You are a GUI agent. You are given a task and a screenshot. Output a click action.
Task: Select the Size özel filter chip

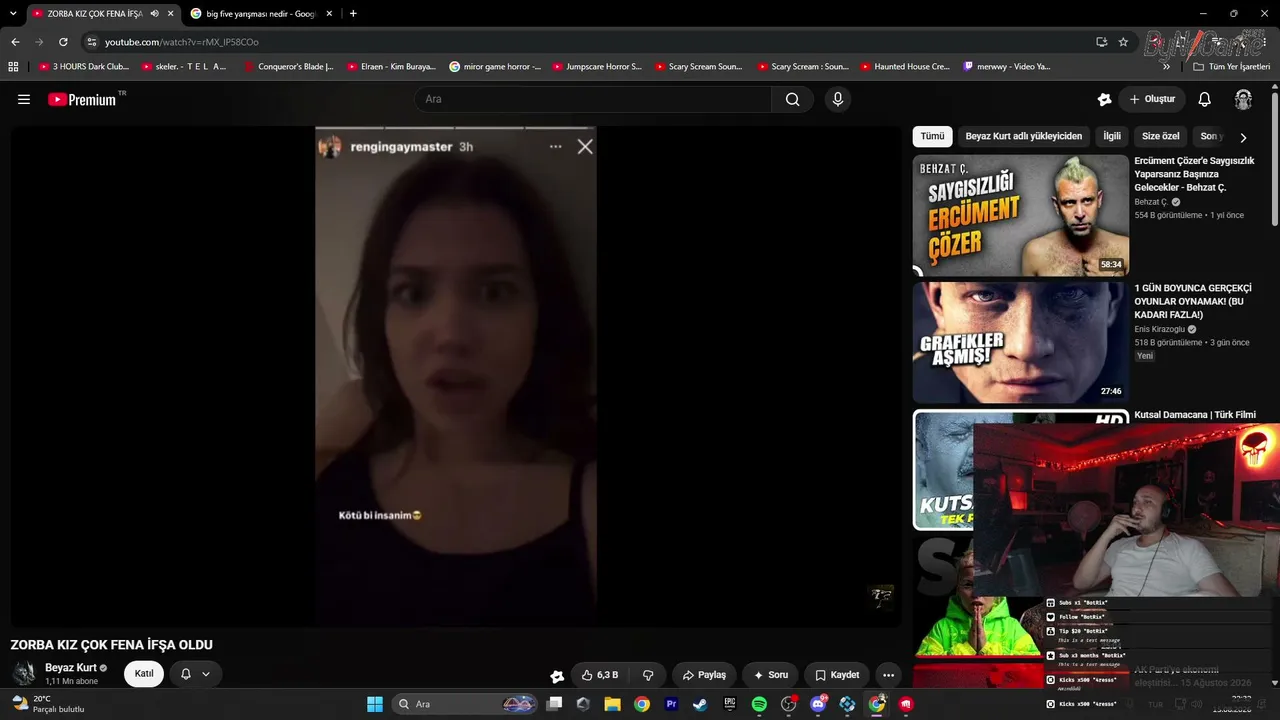[x=1161, y=136]
